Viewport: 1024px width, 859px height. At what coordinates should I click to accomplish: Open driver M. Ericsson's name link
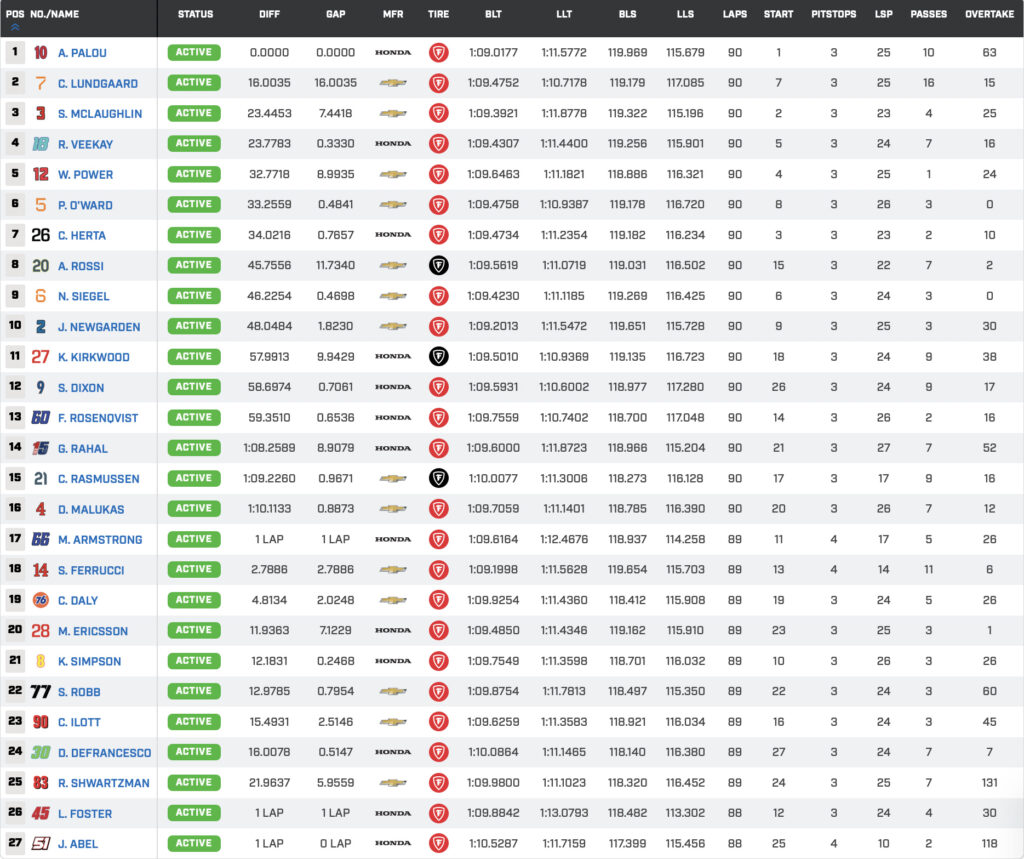(x=93, y=631)
